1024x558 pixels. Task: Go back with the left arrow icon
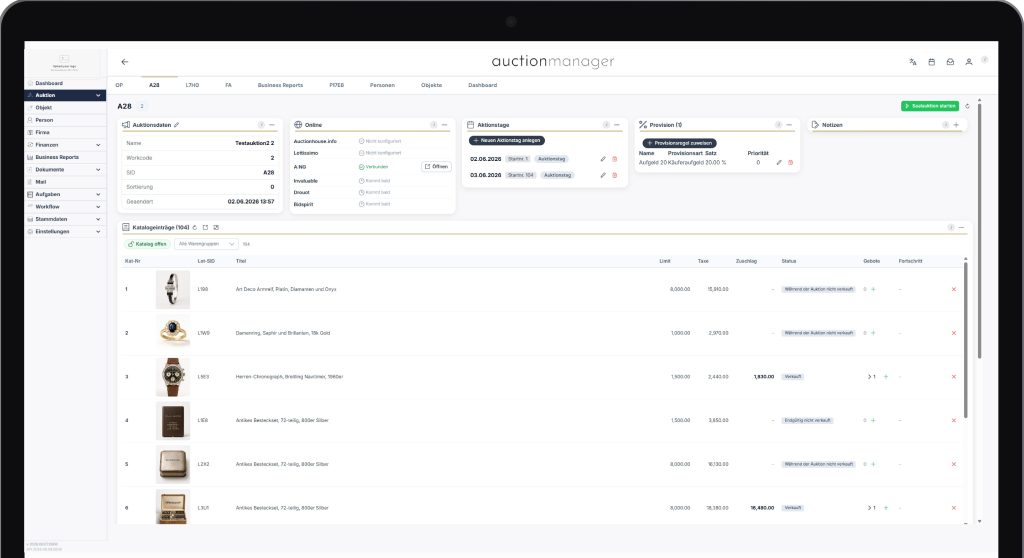(125, 62)
